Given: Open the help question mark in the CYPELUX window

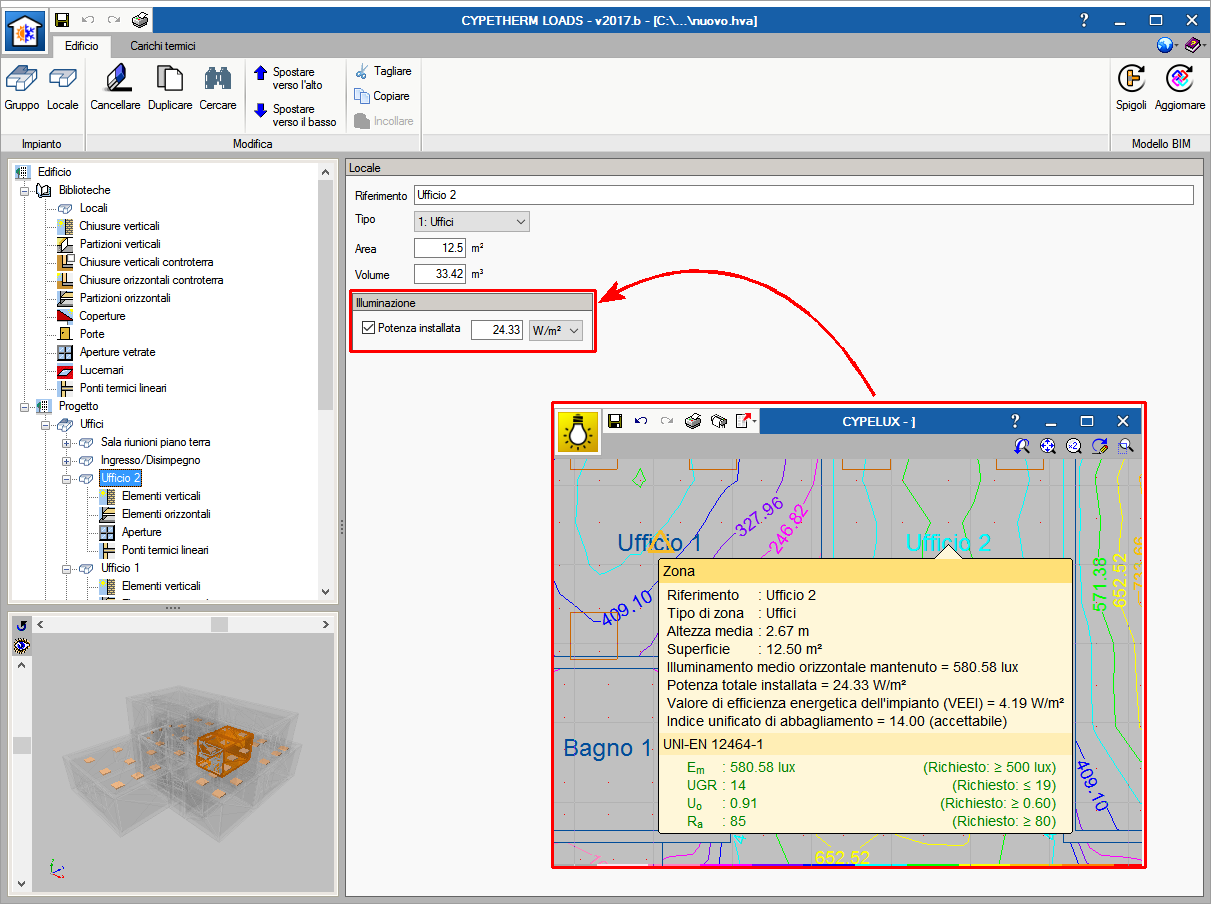Looking at the screenshot, I should click(x=1015, y=421).
